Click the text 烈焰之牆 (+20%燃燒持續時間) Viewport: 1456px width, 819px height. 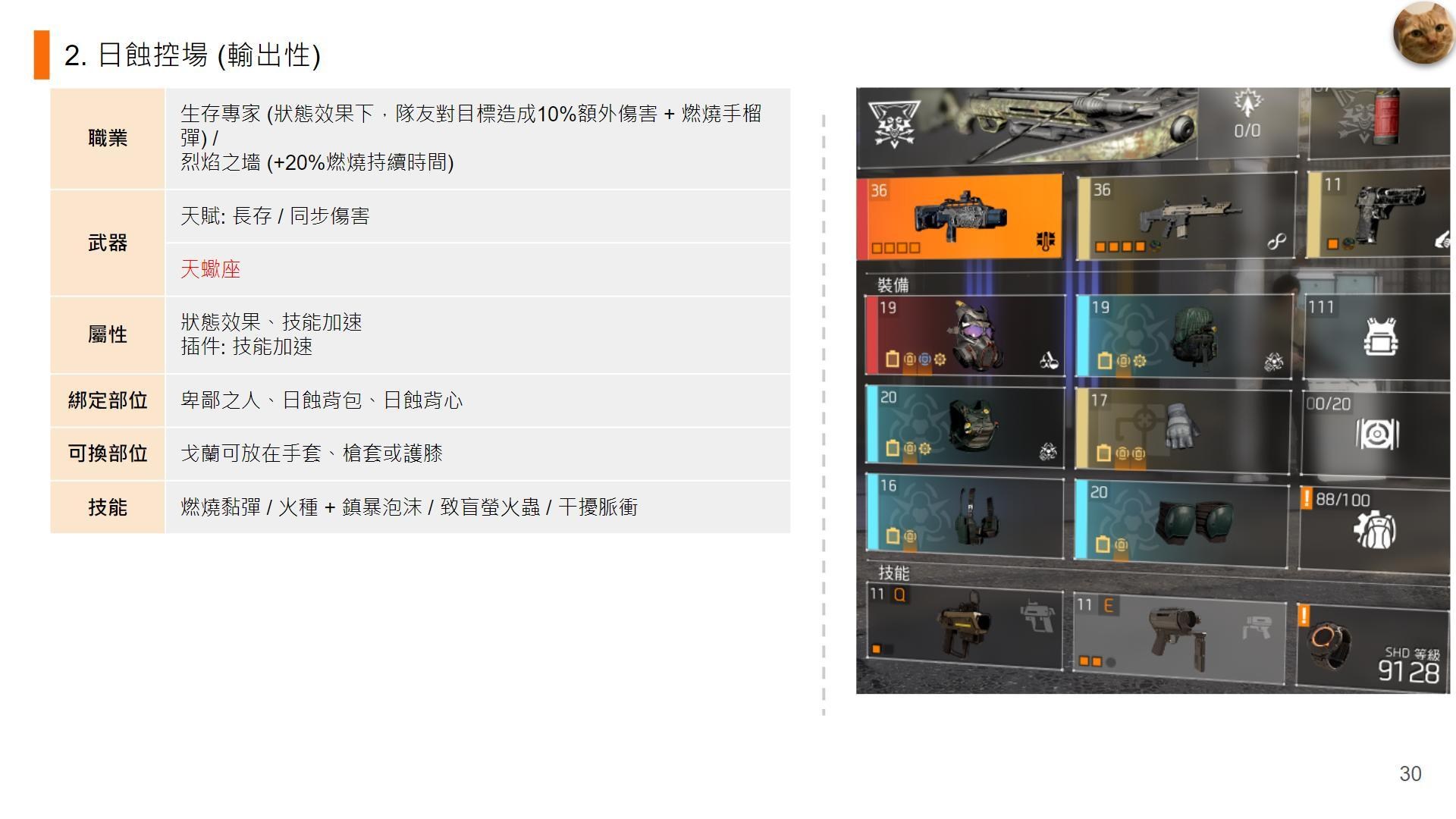317,162
